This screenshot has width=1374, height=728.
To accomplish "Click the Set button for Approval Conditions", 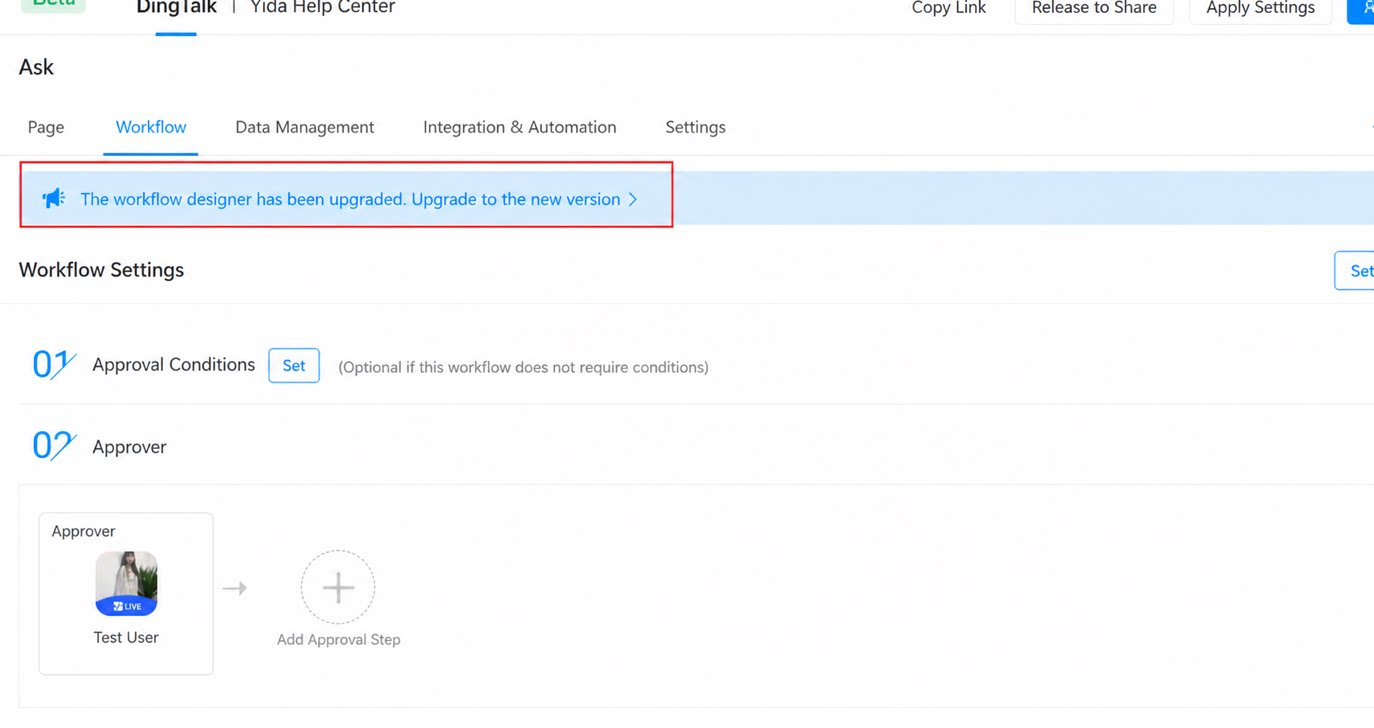I will tap(294, 365).
